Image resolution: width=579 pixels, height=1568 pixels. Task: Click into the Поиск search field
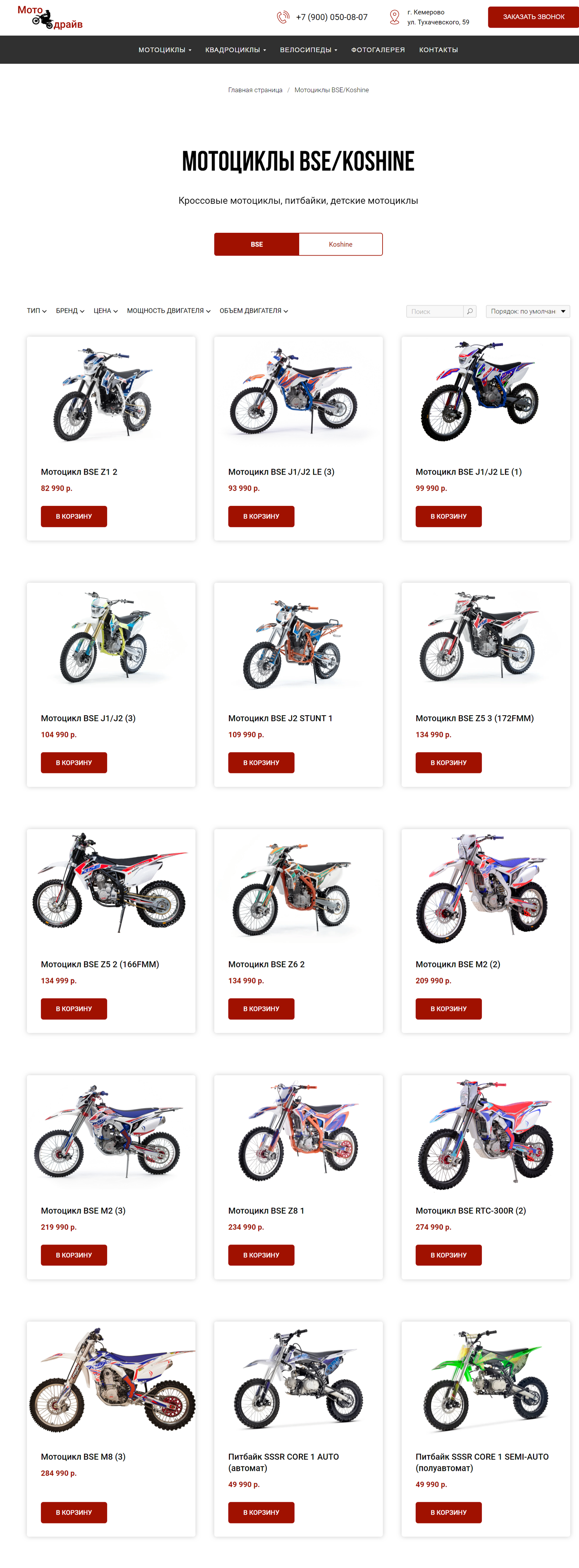click(x=435, y=311)
